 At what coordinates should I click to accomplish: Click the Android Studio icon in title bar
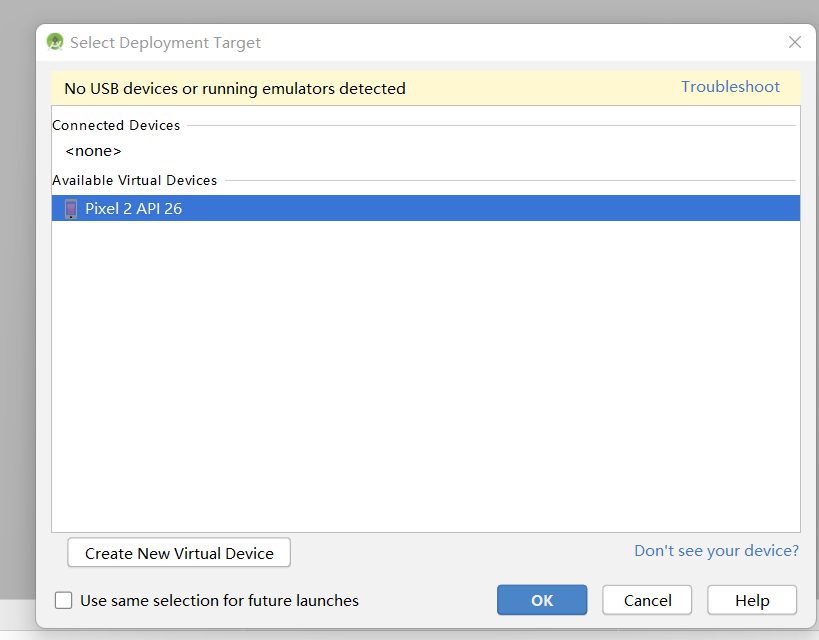pyautogui.click(x=55, y=42)
